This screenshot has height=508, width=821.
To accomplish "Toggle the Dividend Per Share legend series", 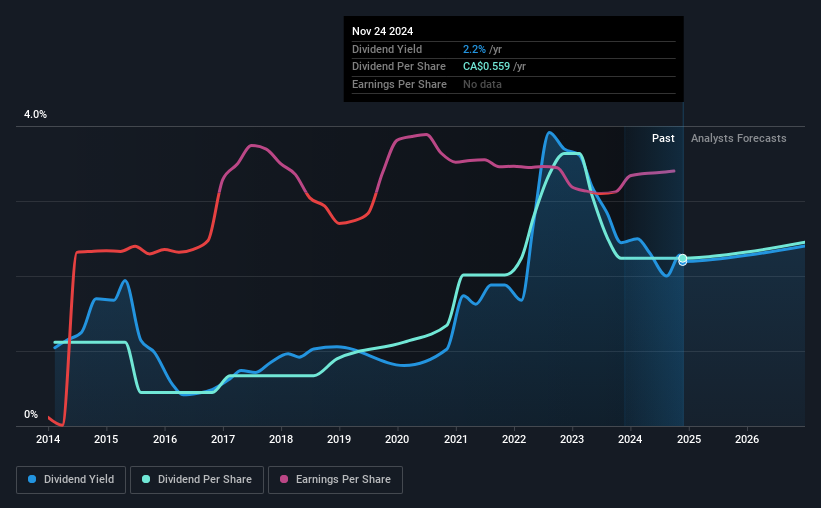I will (x=197, y=480).
